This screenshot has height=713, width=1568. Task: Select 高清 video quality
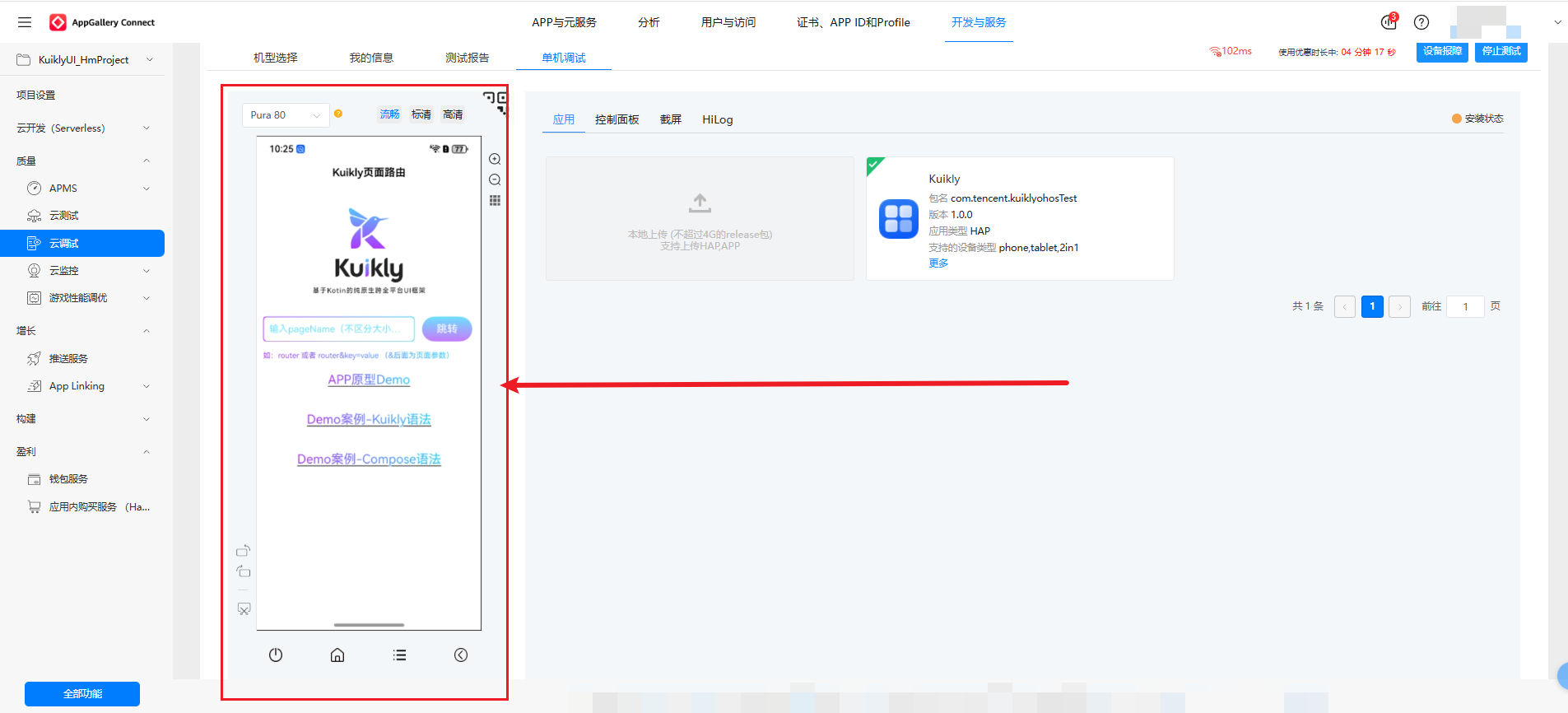[x=453, y=114]
